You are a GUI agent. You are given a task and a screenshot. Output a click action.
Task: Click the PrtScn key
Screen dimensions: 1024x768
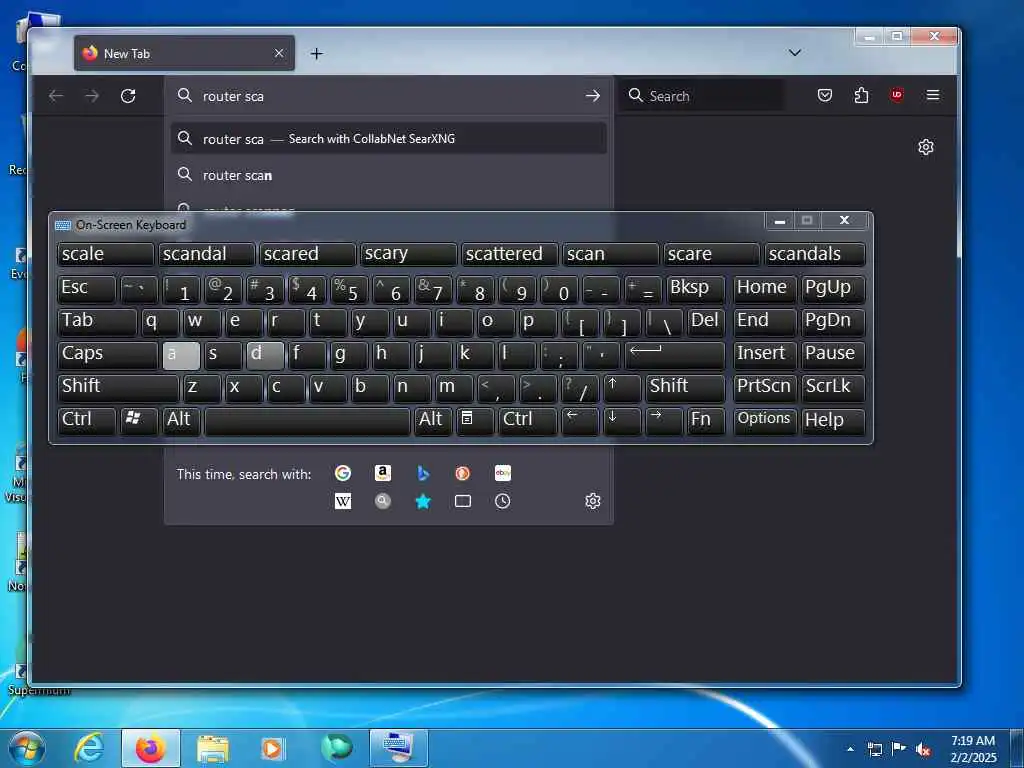[764, 387]
